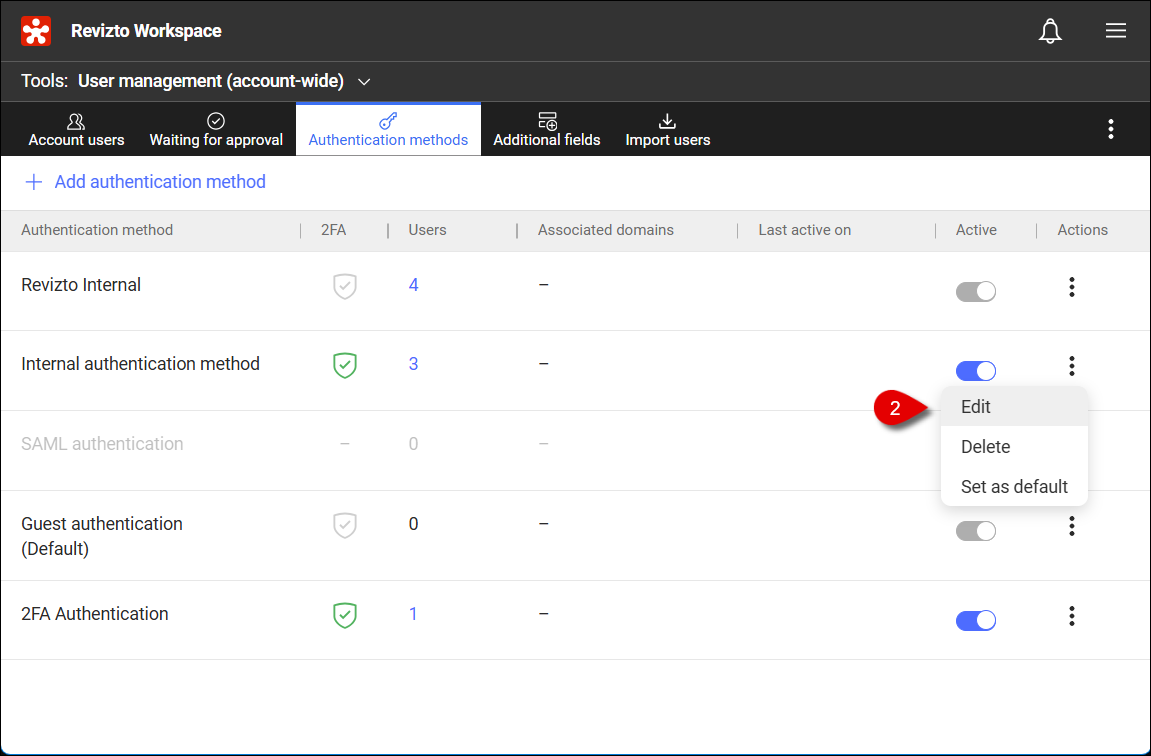The image size is (1151, 756).
Task: Click the 2FA shield for 2FA Authentication
Action: (x=344, y=615)
